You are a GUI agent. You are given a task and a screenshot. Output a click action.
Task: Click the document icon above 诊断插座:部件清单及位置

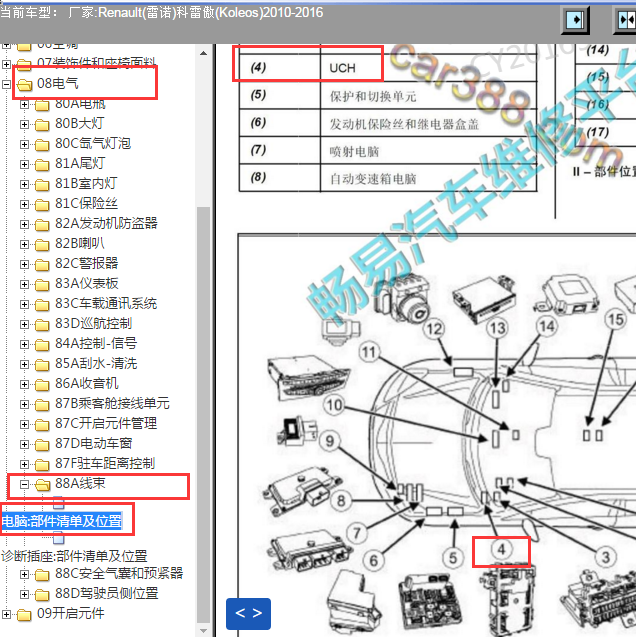pyautogui.click(x=58, y=538)
